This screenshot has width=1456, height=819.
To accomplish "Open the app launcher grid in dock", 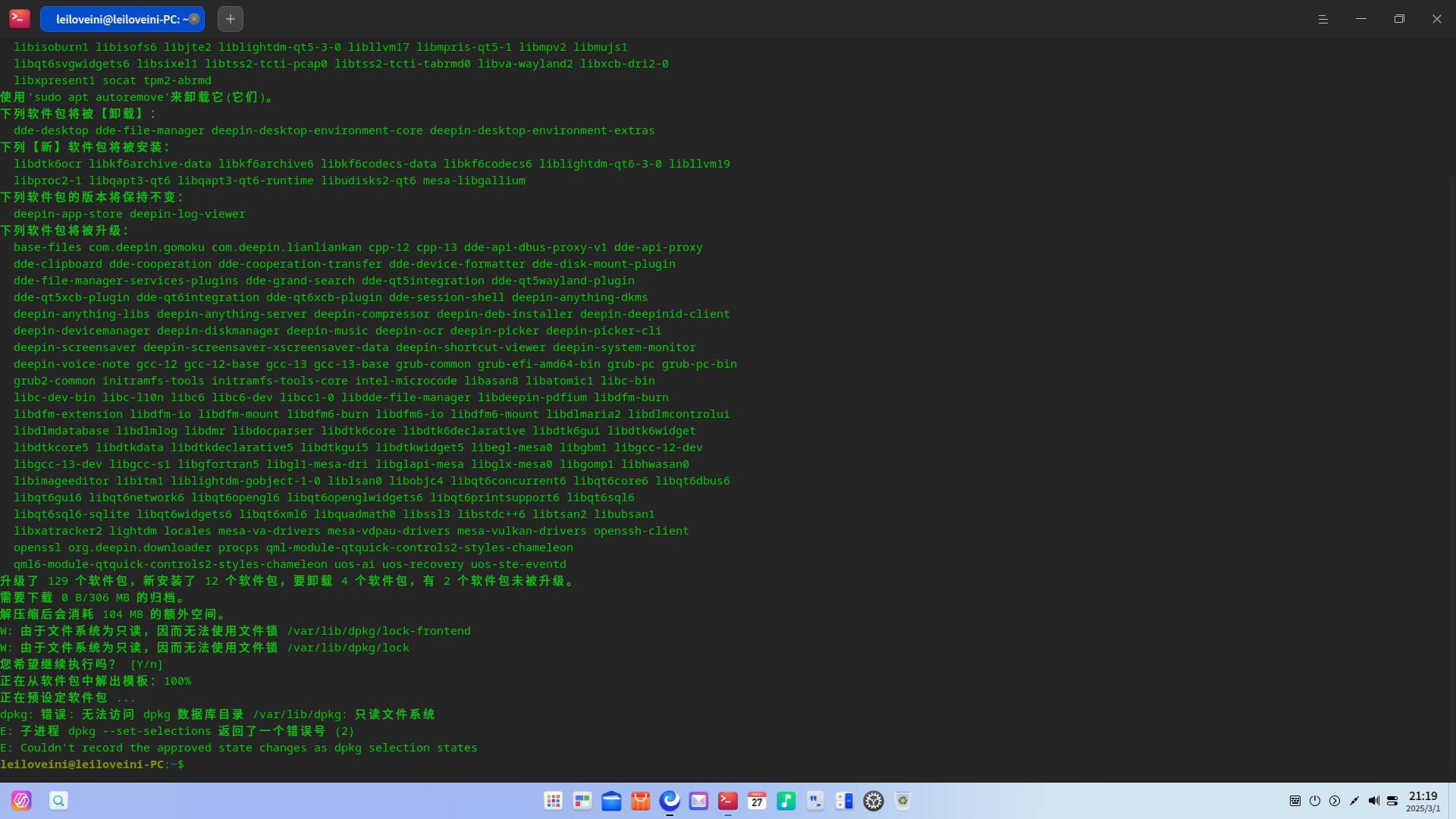I will coord(554,801).
